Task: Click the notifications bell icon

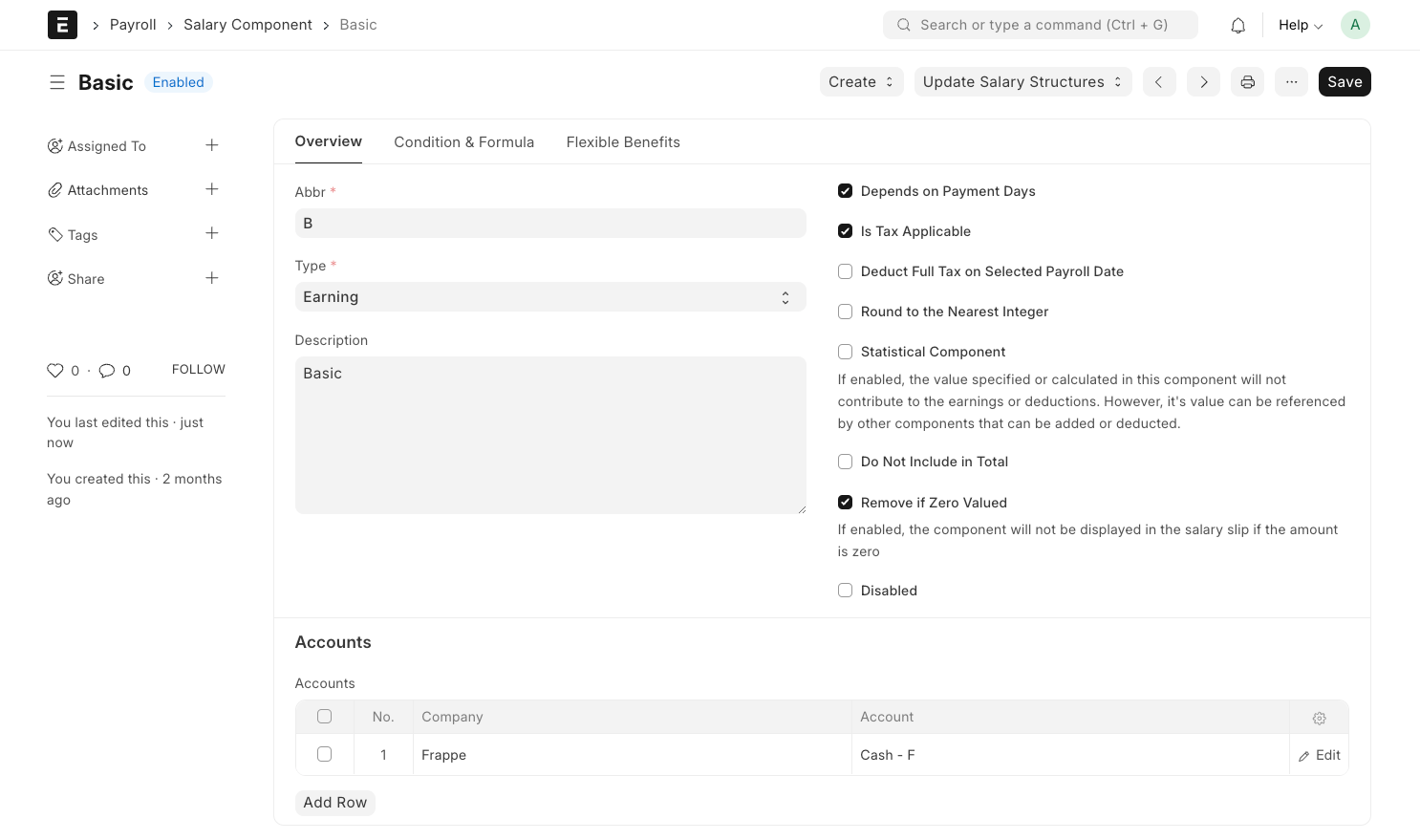Action: pos(1237,26)
